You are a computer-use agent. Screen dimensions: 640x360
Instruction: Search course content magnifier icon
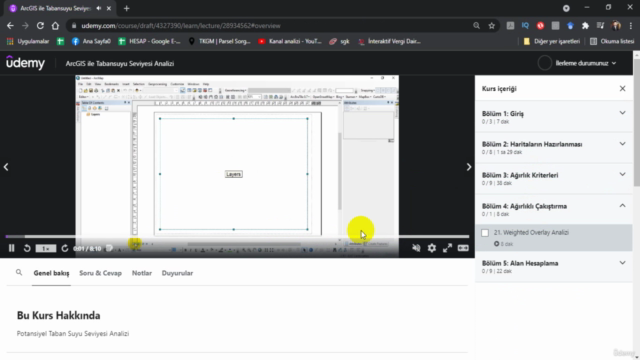click(x=19, y=273)
